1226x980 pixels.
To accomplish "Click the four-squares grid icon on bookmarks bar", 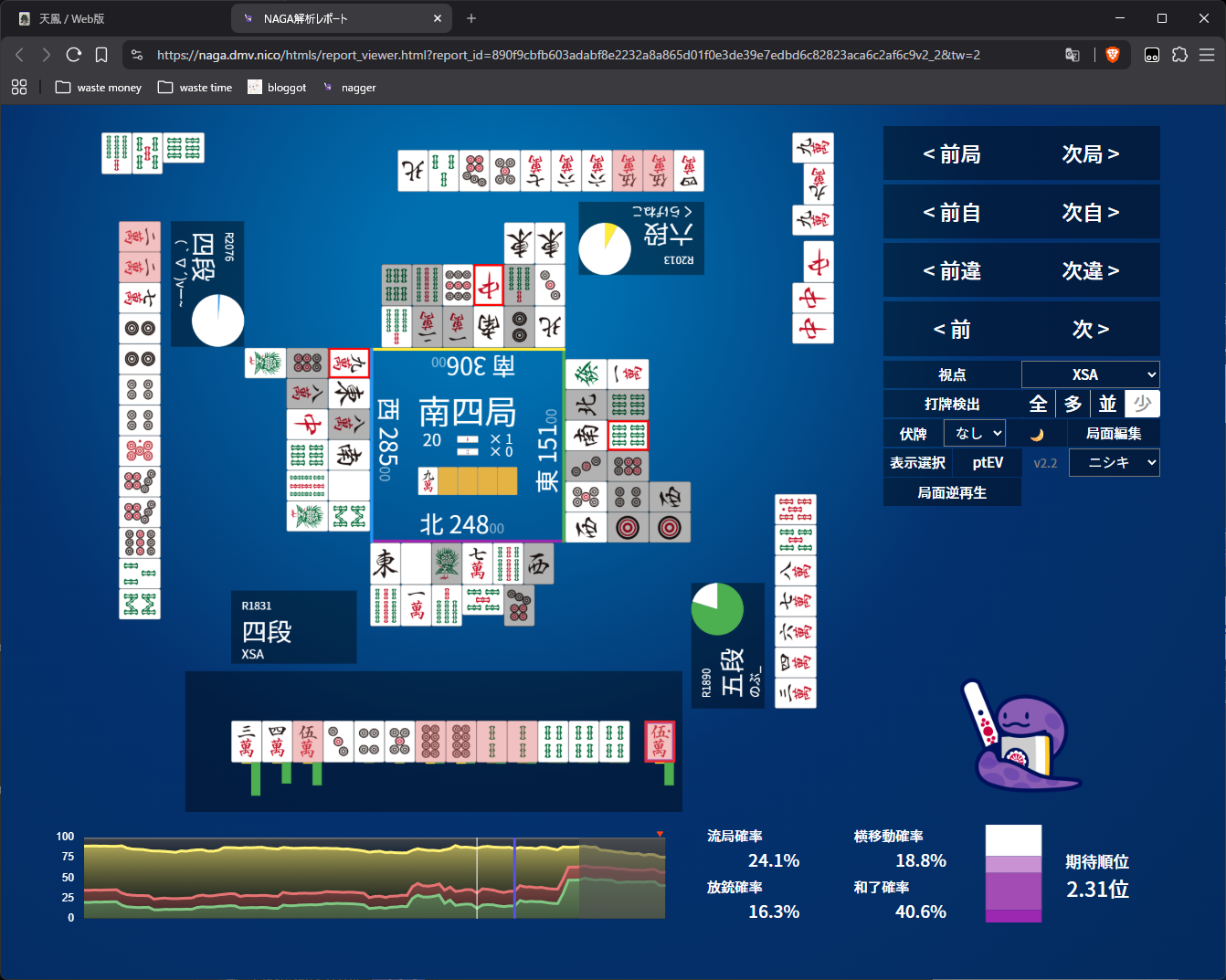I will tap(19, 87).
